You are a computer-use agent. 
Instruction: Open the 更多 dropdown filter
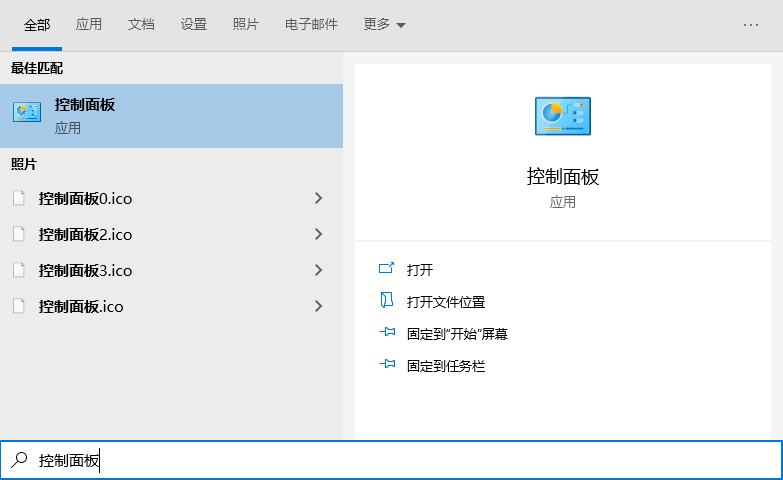384,24
